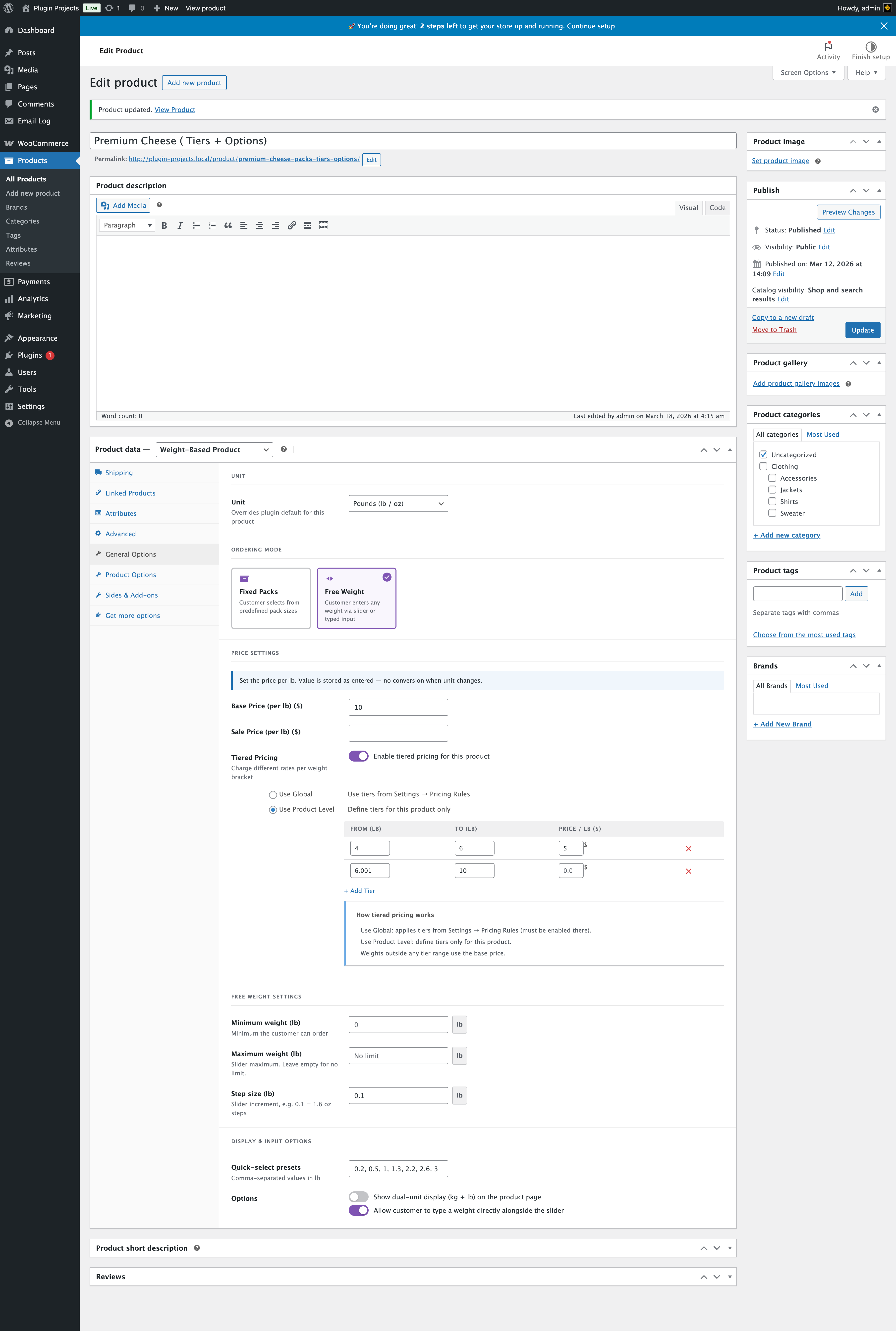Open the Weight-Based Product type dropdown
This screenshot has height=1331, width=896.
point(214,449)
